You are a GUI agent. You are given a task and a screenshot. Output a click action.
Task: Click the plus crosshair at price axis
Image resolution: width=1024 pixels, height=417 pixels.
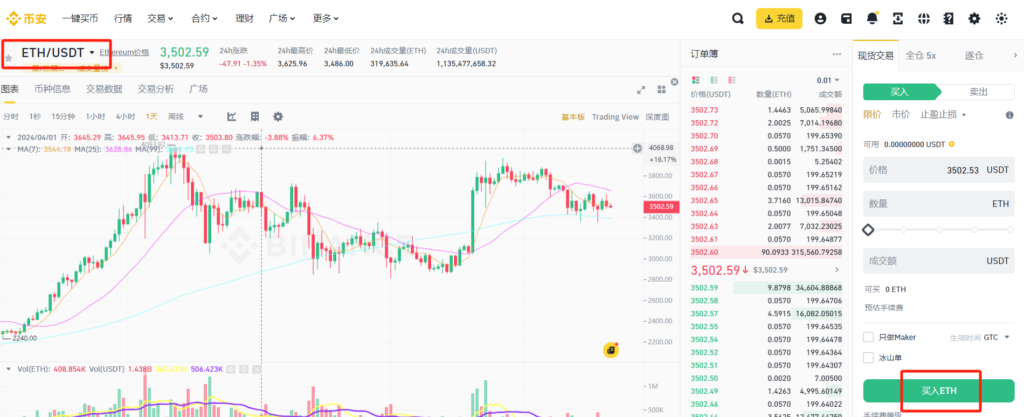(637, 149)
